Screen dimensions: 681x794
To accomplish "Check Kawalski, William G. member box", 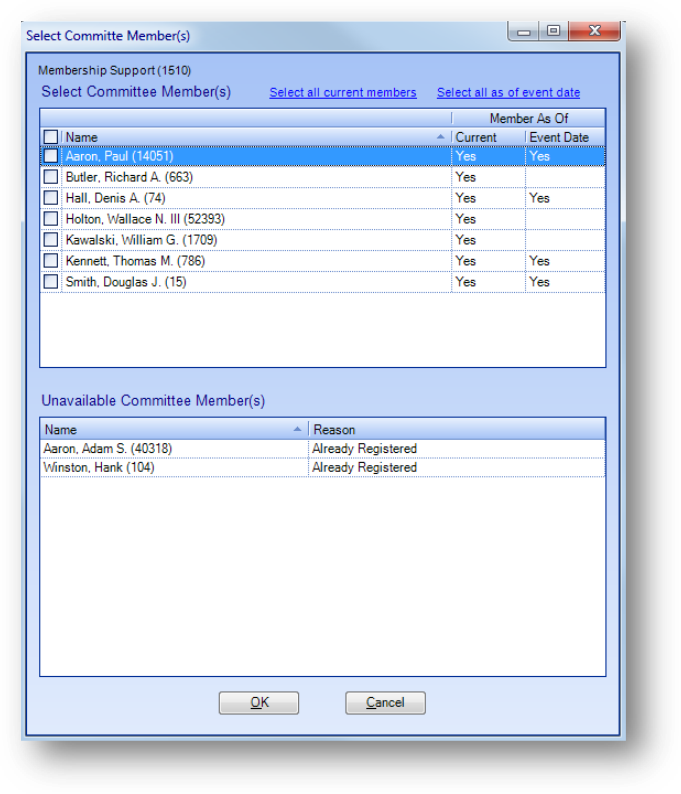I will (x=51, y=240).
